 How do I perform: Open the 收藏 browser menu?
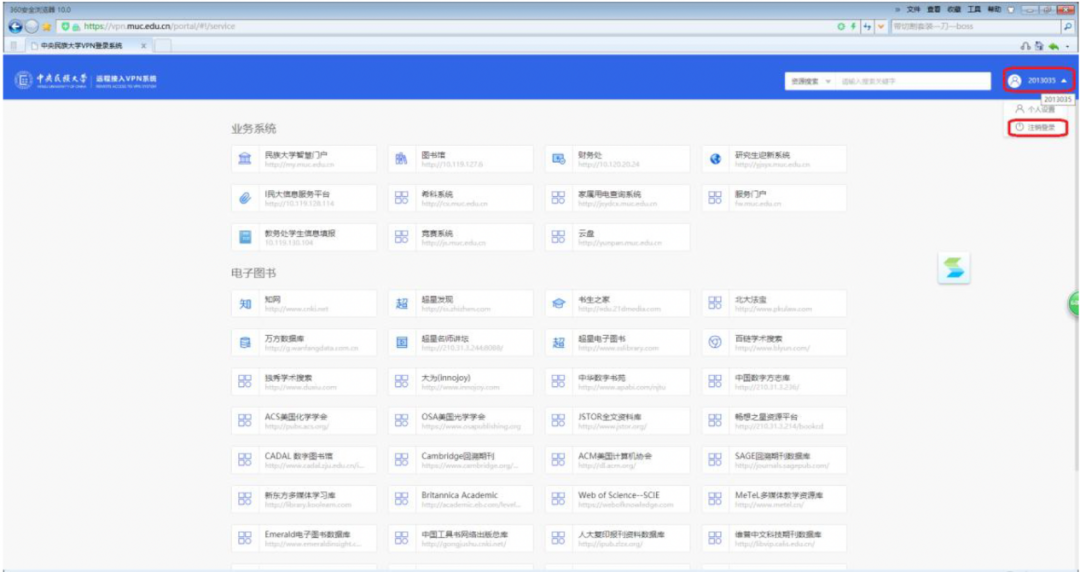(953, 10)
